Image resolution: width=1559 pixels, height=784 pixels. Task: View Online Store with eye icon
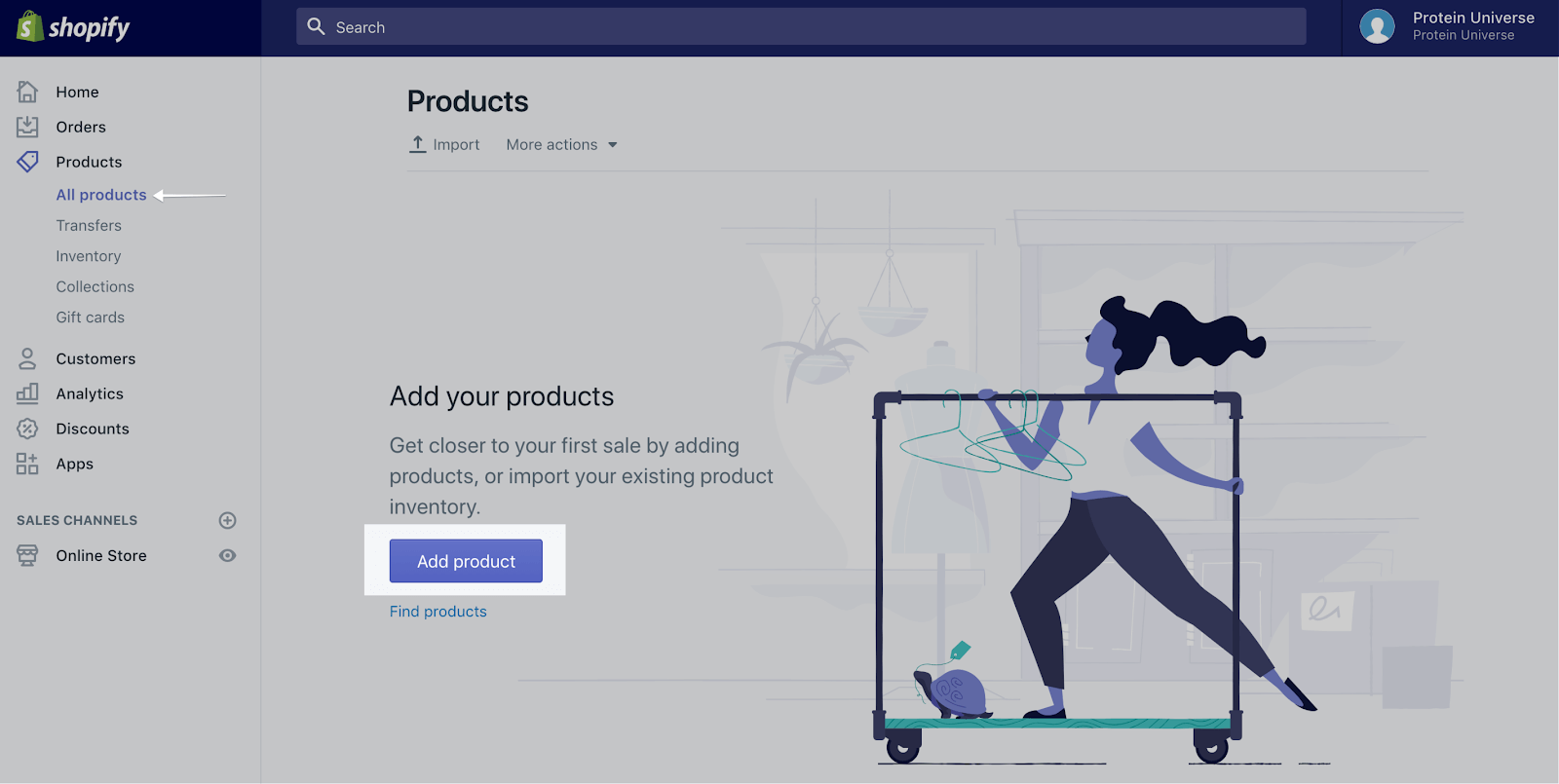coord(227,555)
